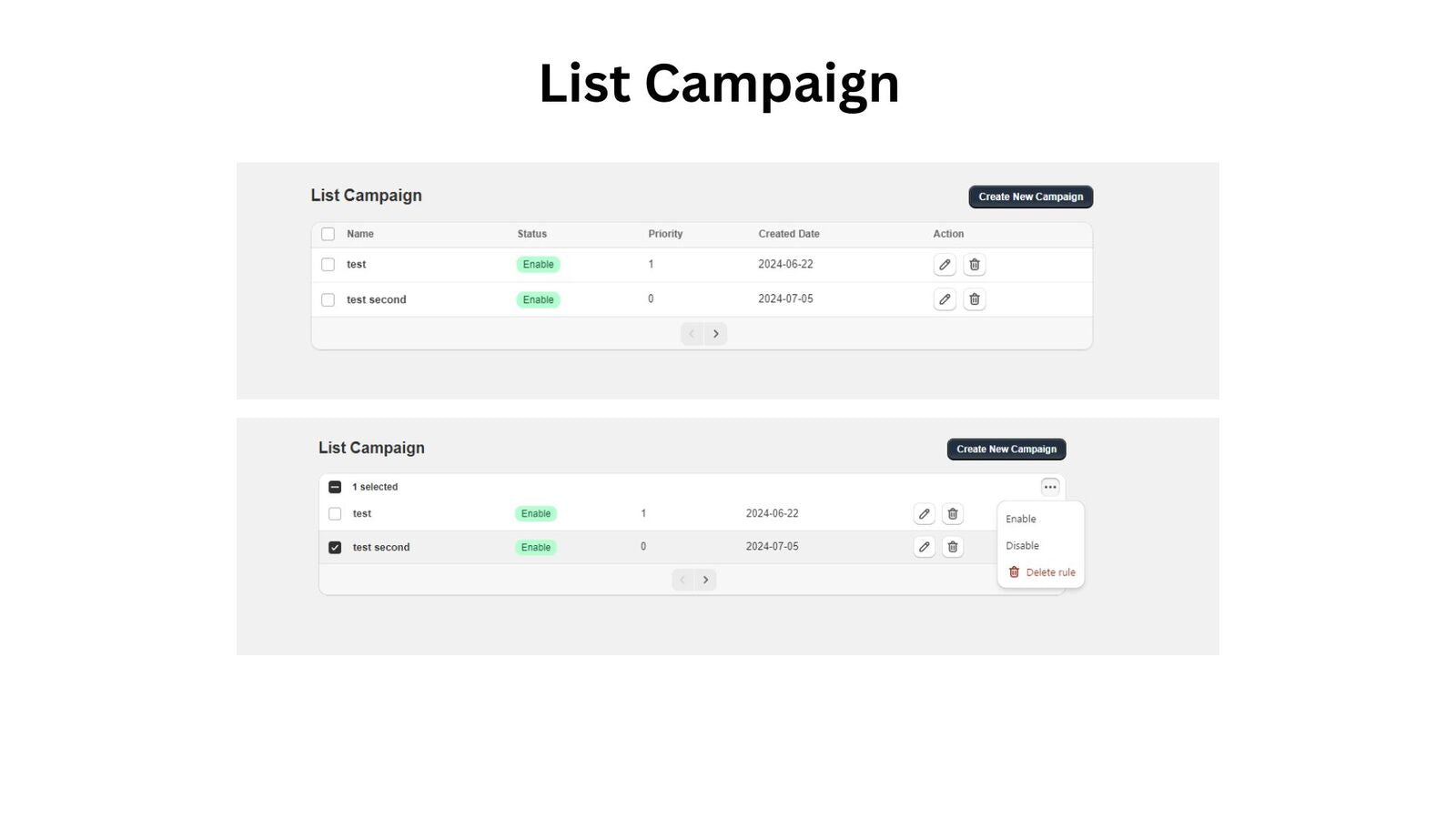This screenshot has width=1456, height=819.
Task: Click the 1 selected label row
Action: pos(374,487)
